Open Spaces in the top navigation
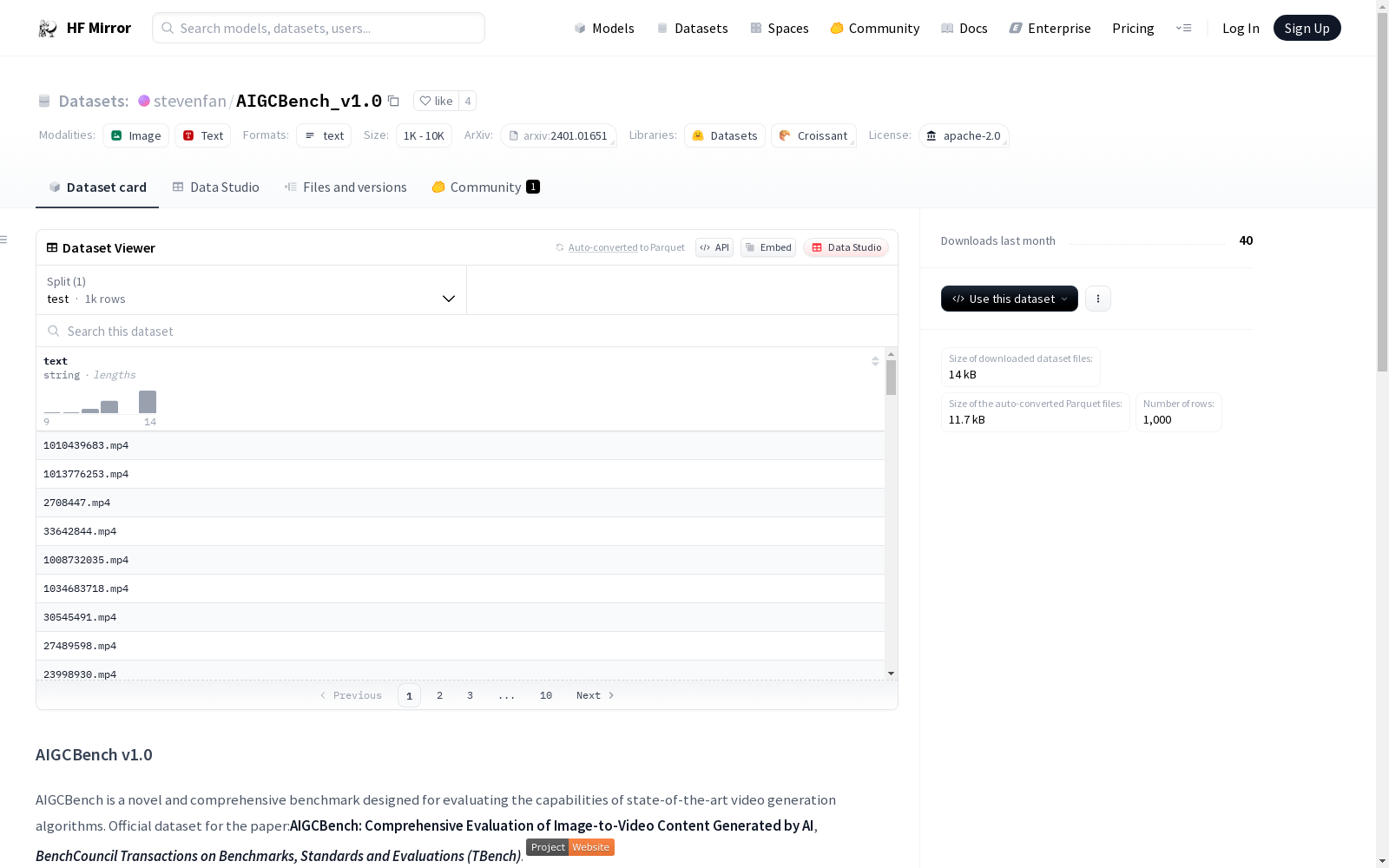 click(780, 28)
